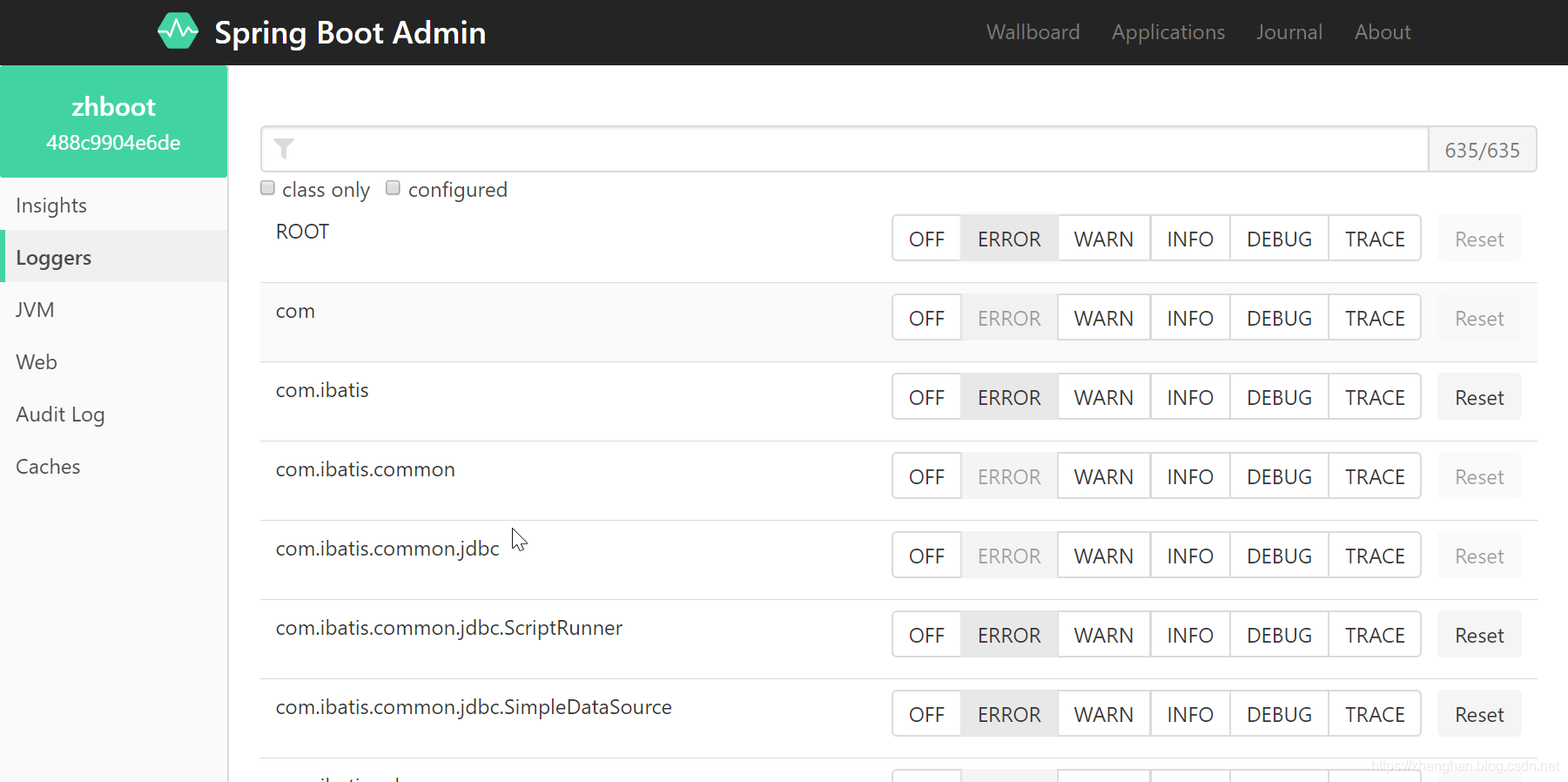Screen dimensions: 1568x782
Task: Open the Wallboard menu item
Action: coord(1033,32)
